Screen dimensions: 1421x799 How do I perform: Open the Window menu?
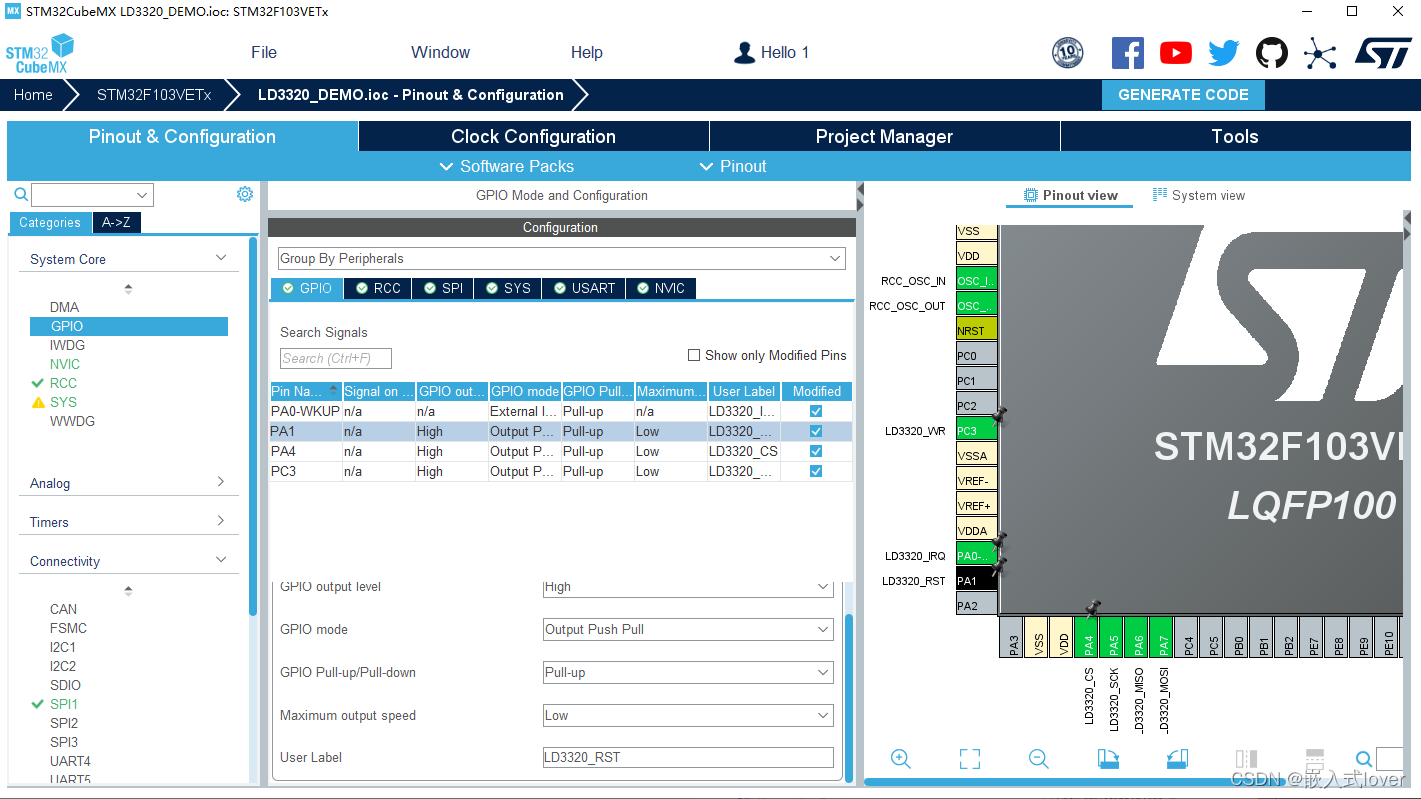pyautogui.click(x=440, y=53)
